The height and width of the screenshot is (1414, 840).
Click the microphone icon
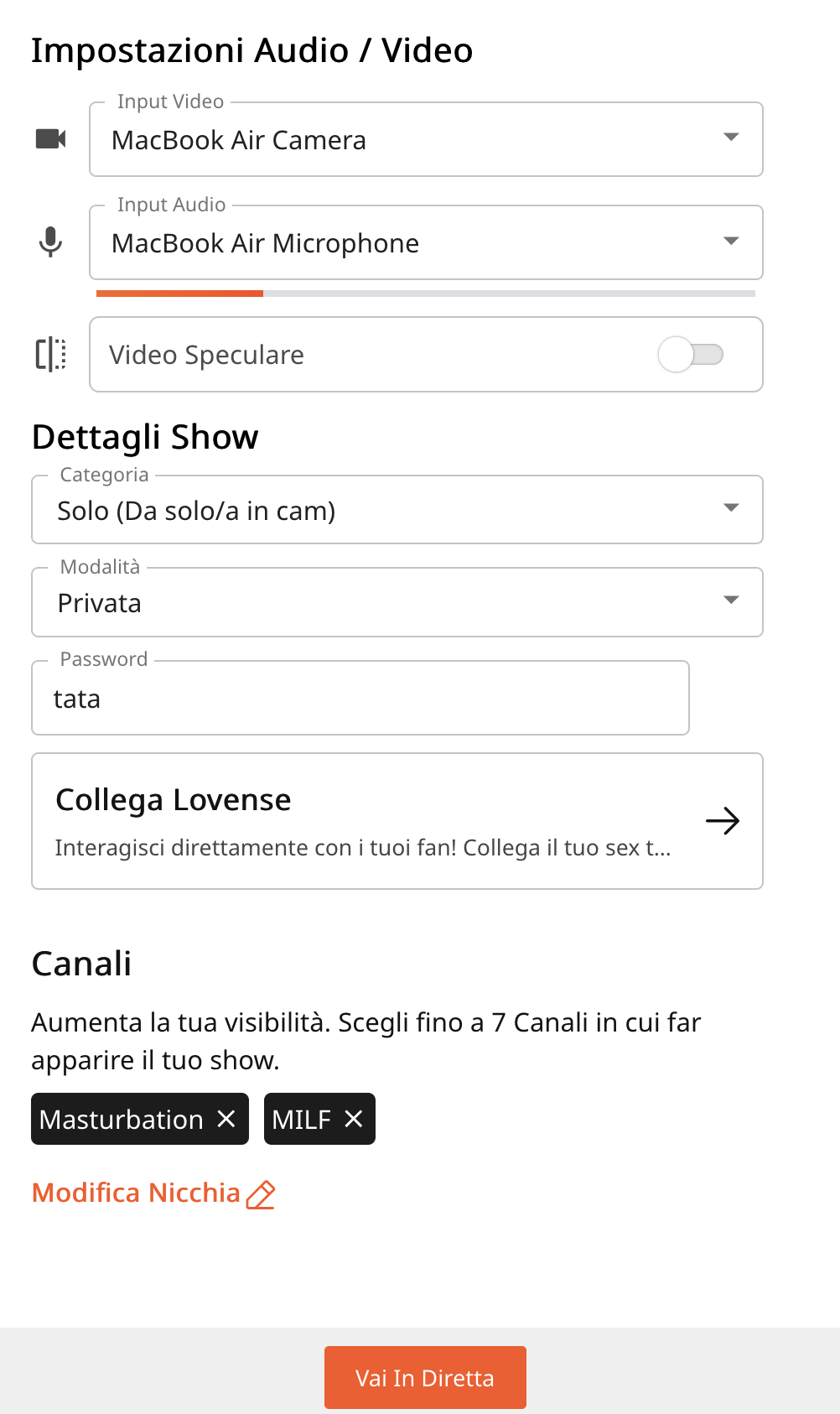50,242
